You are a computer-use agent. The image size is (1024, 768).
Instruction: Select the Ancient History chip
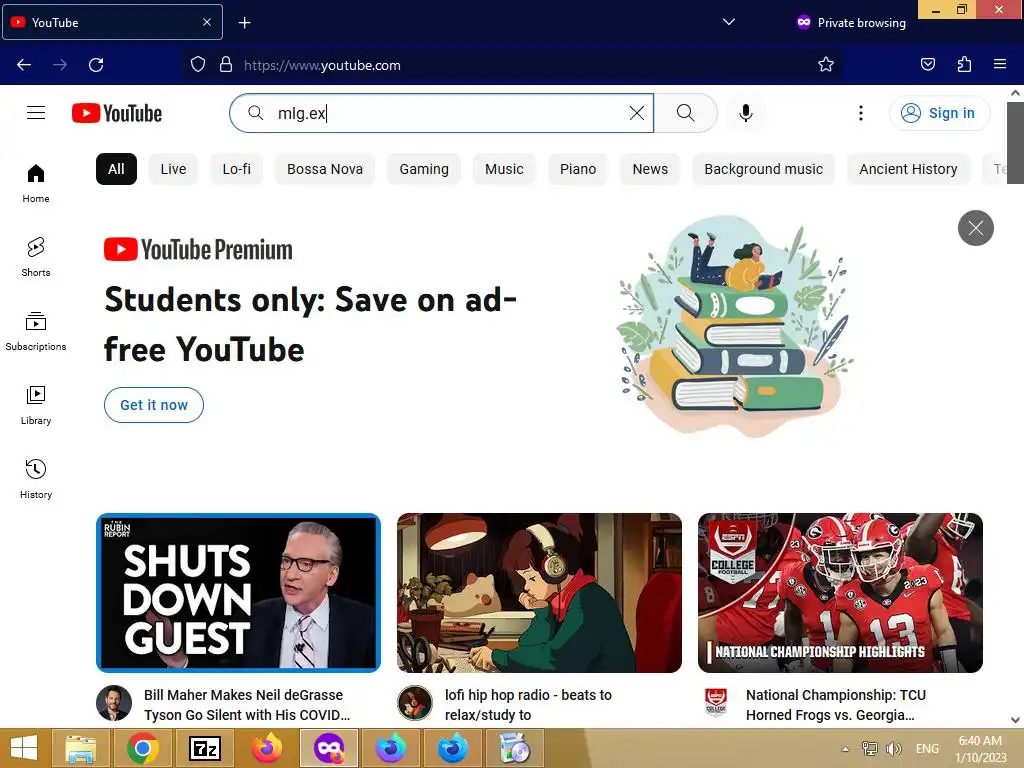pyautogui.click(x=908, y=169)
